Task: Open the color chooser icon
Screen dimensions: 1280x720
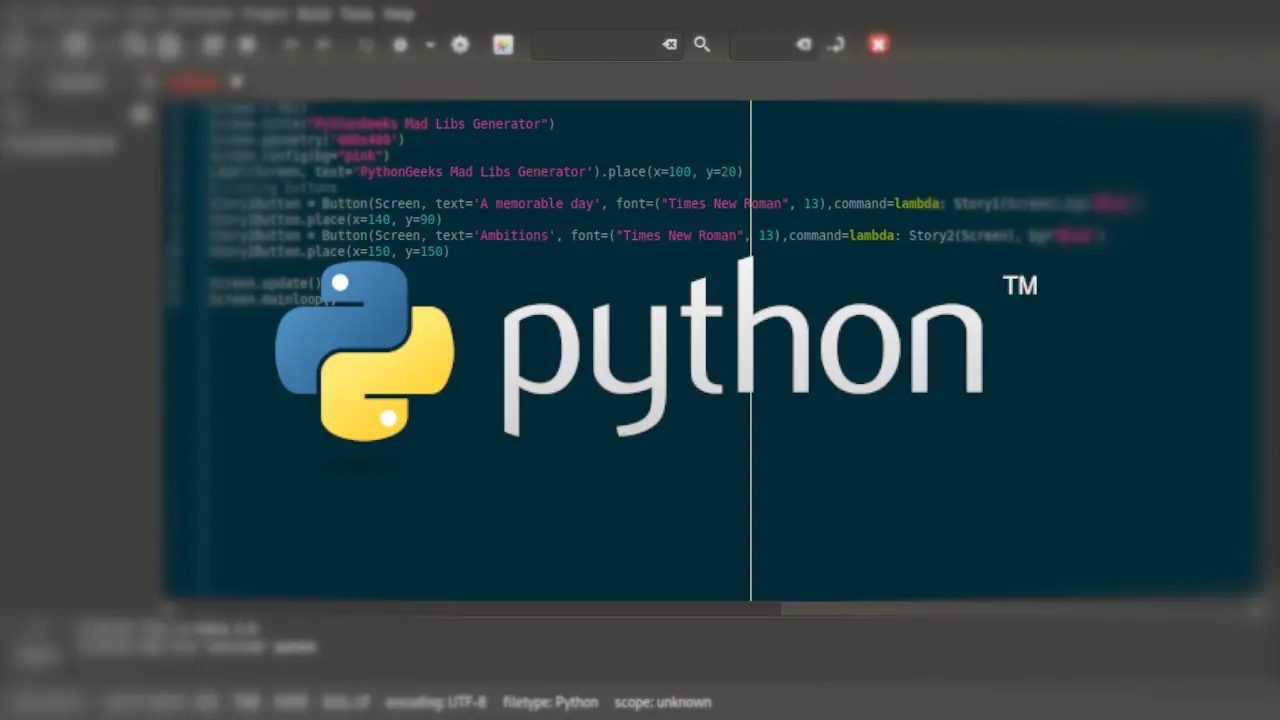Action: point(503,44)
